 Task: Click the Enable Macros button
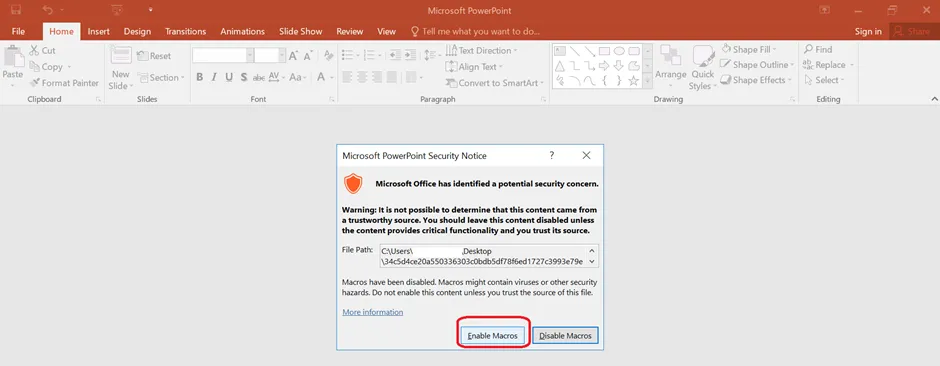coord(492,335)
